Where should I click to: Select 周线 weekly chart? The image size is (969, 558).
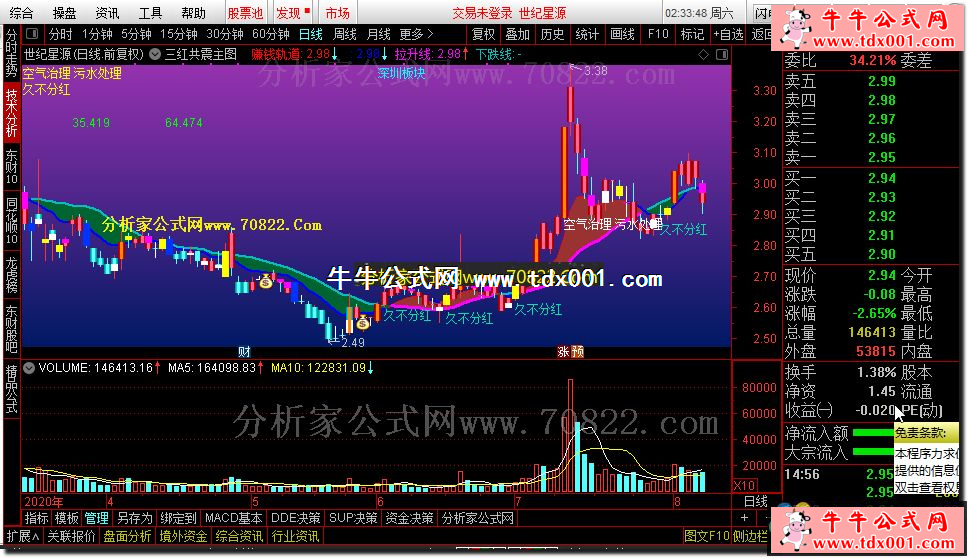[x=345, y=34]
